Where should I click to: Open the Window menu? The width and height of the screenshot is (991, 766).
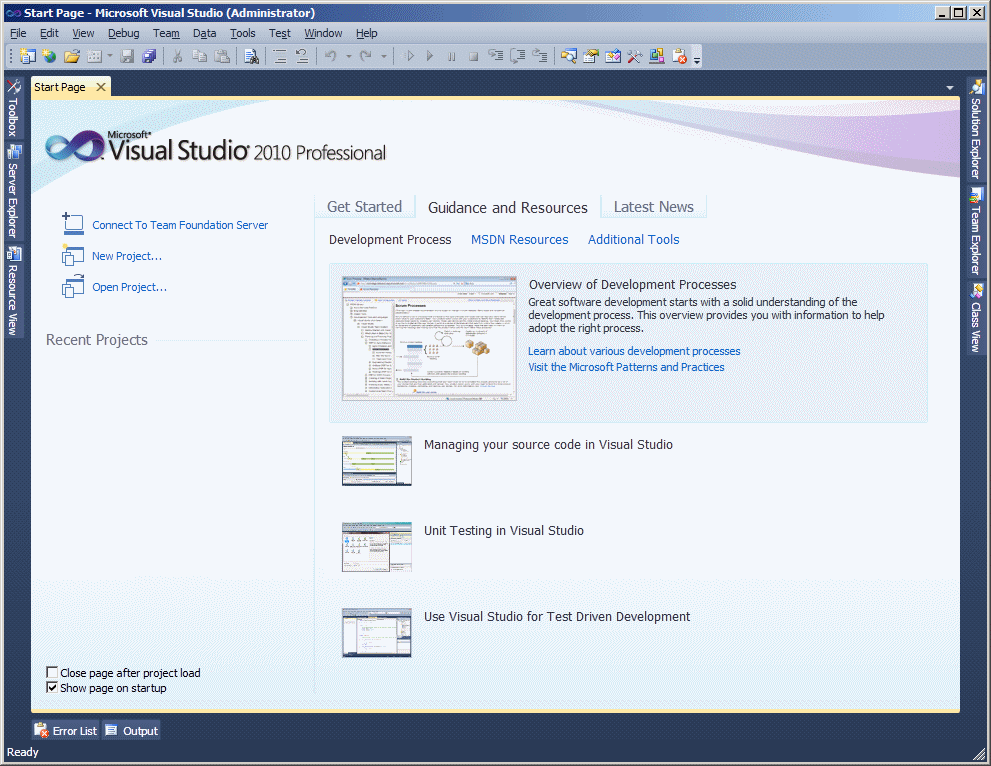click(x=323, y=33)
